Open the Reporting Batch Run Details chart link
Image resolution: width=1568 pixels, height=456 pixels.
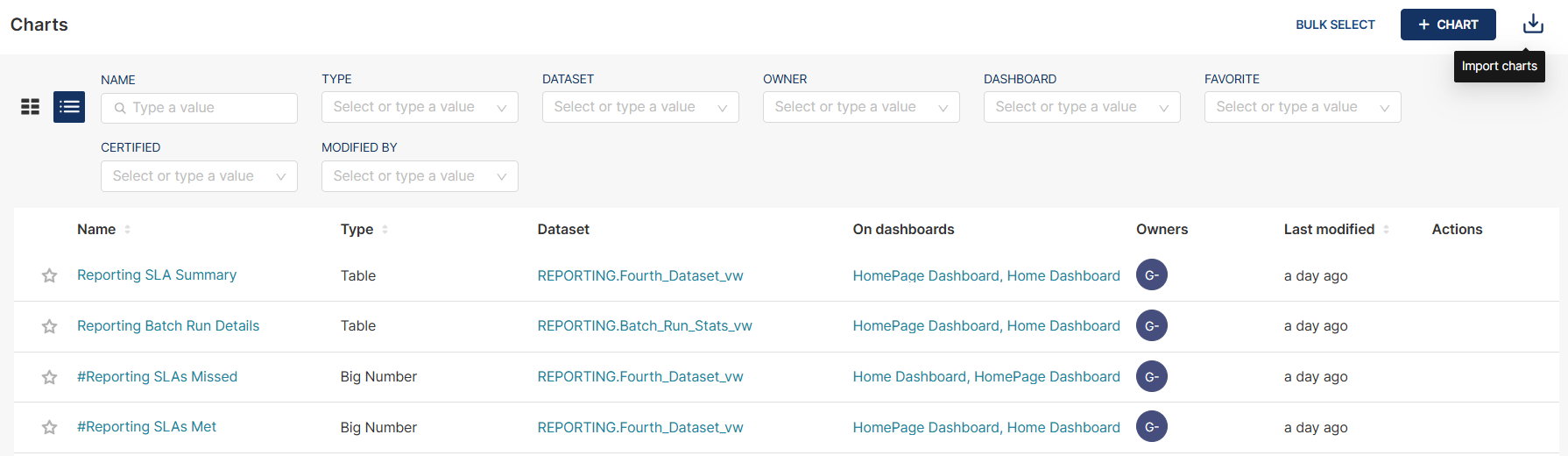(168, 326)
